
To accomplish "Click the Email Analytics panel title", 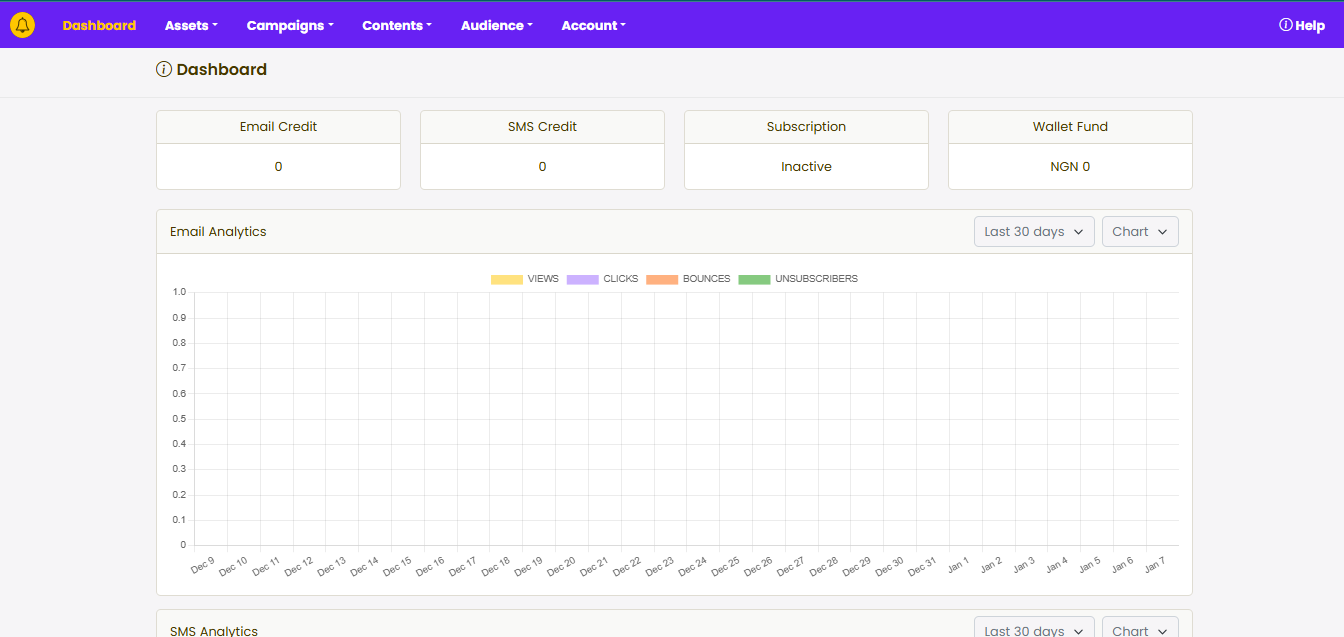I will (218, 232).
